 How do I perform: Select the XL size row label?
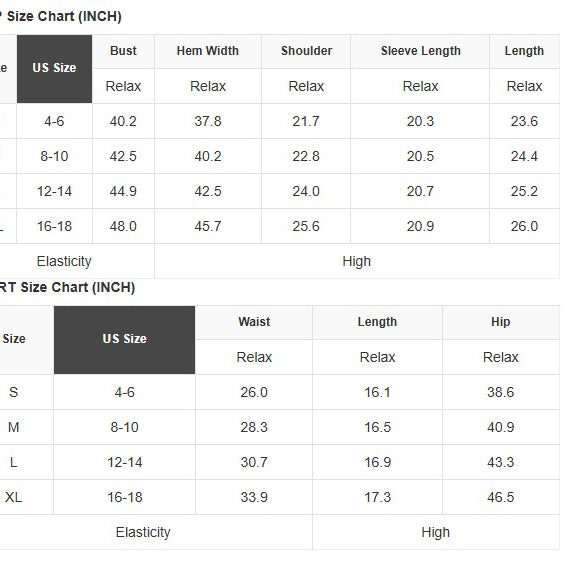click(13, 497)
